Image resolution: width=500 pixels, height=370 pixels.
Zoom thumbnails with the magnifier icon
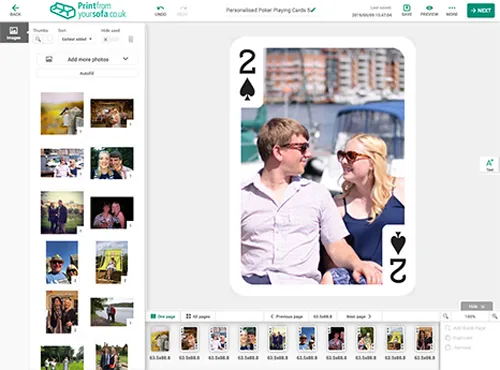point(38,39)
